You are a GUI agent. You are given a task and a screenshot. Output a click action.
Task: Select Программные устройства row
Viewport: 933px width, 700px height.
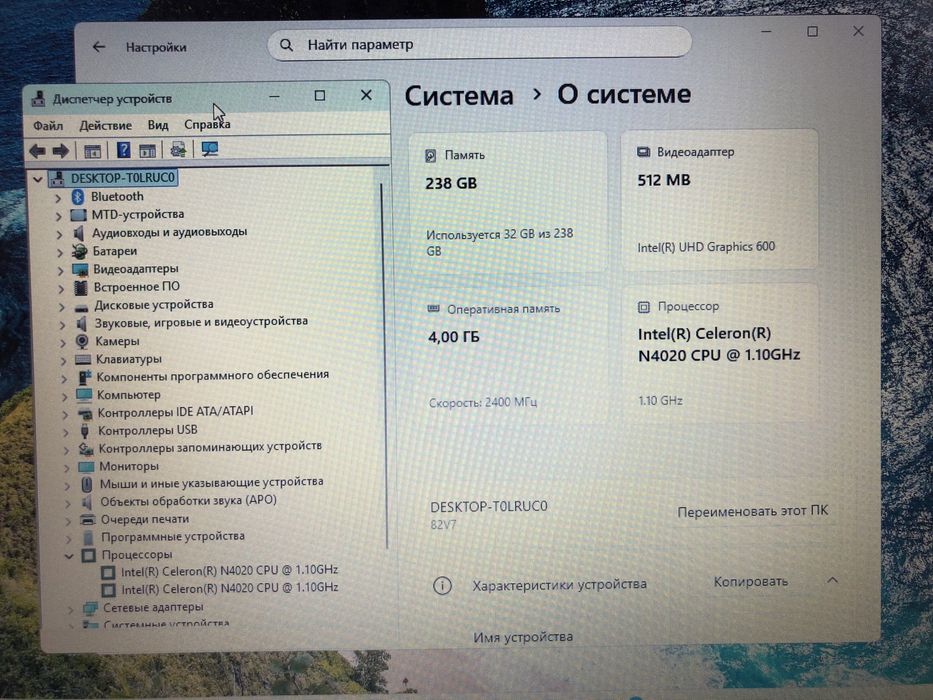(173, 537)
